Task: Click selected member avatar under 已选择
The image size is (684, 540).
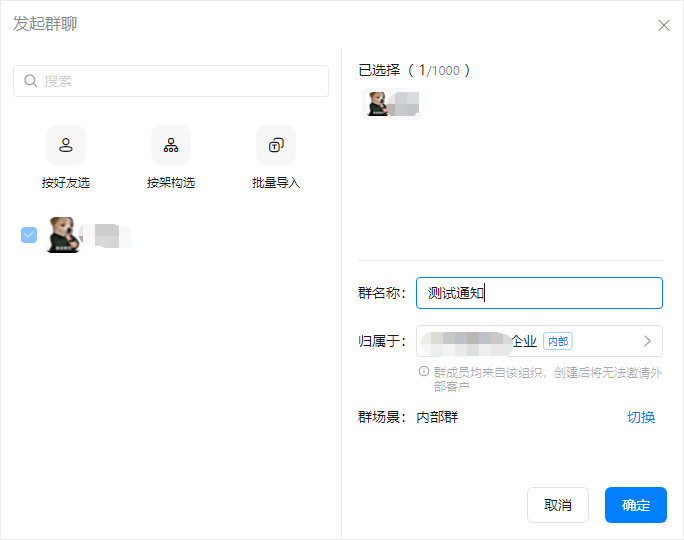Action: [378, 104]
